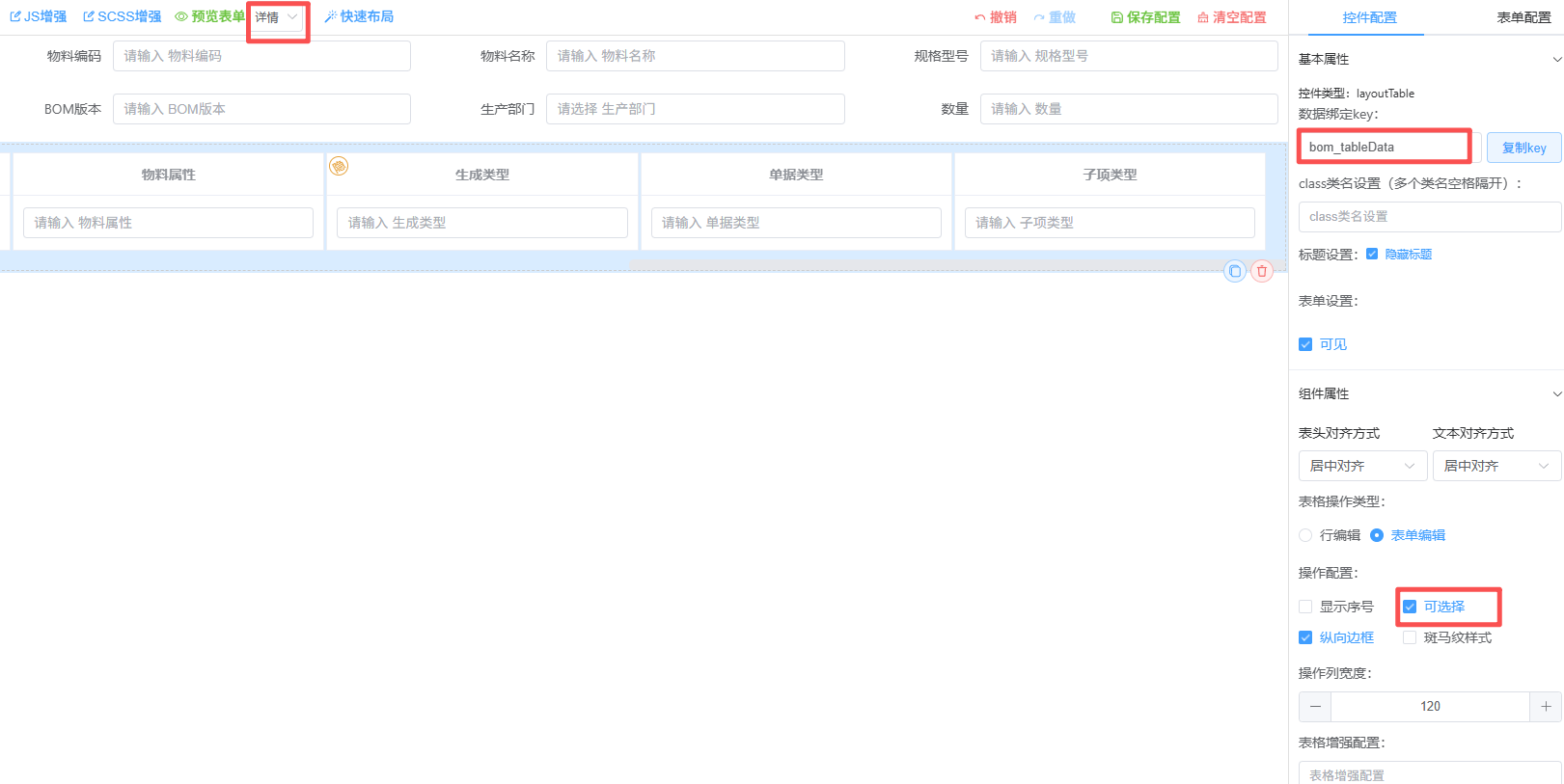The image size is (1564, 784).
Task: Clear configuration using 清空配置
Action: 1231,17
